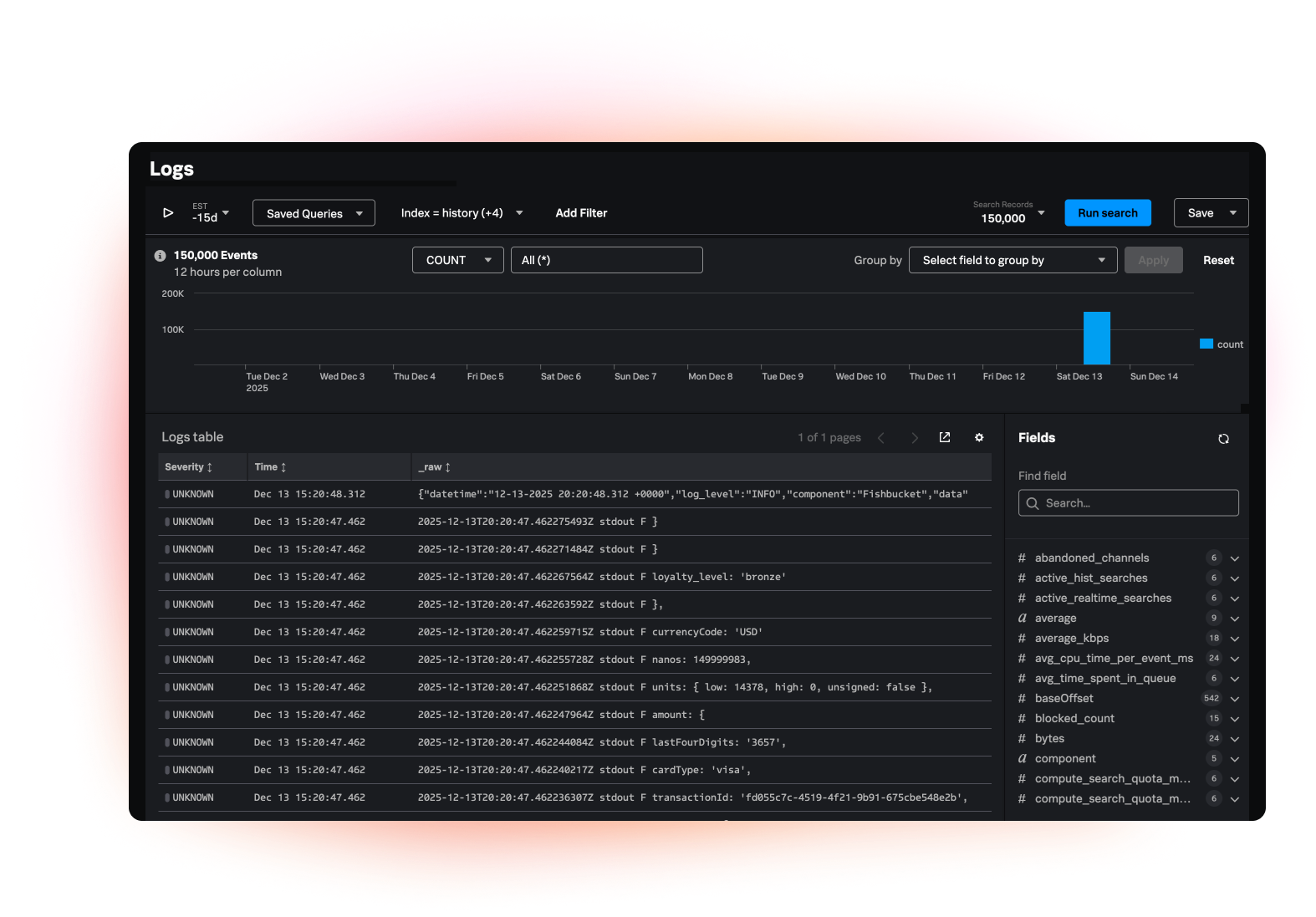The height and width of the screenshot is (917, 1316).
Task: Expand the avg_time_spent_in_queue field
Action: pyautogui.click(x=1235, y=679)
